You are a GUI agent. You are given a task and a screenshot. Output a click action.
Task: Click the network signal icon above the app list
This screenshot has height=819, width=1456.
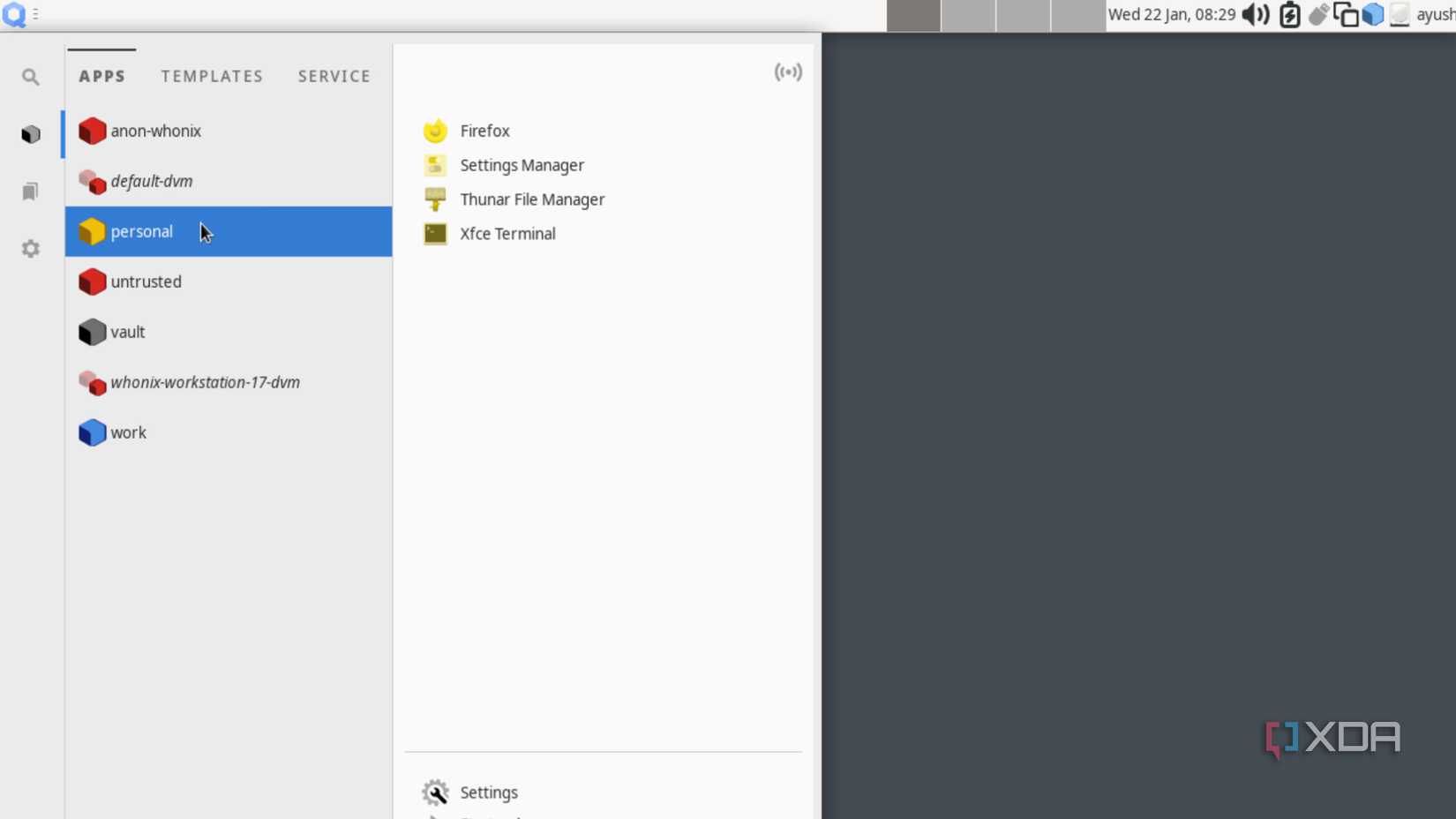coord(788,71)
